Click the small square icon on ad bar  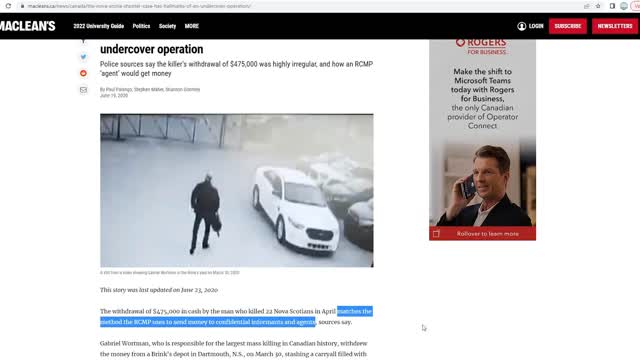click(x=436, y=234)
